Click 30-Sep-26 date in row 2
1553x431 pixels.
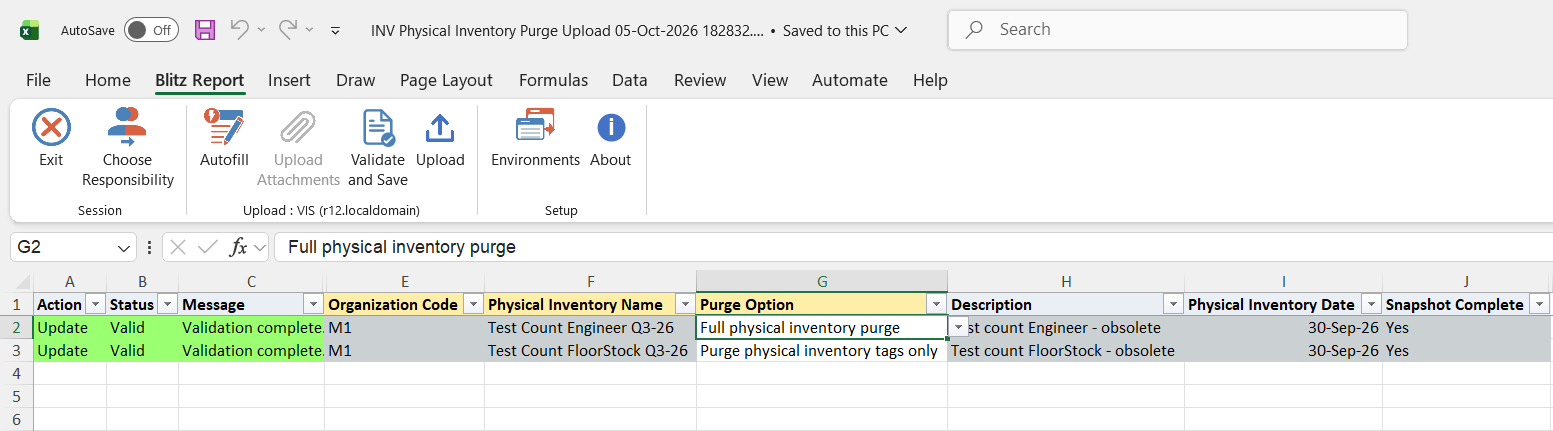(x=1283, y=328)
